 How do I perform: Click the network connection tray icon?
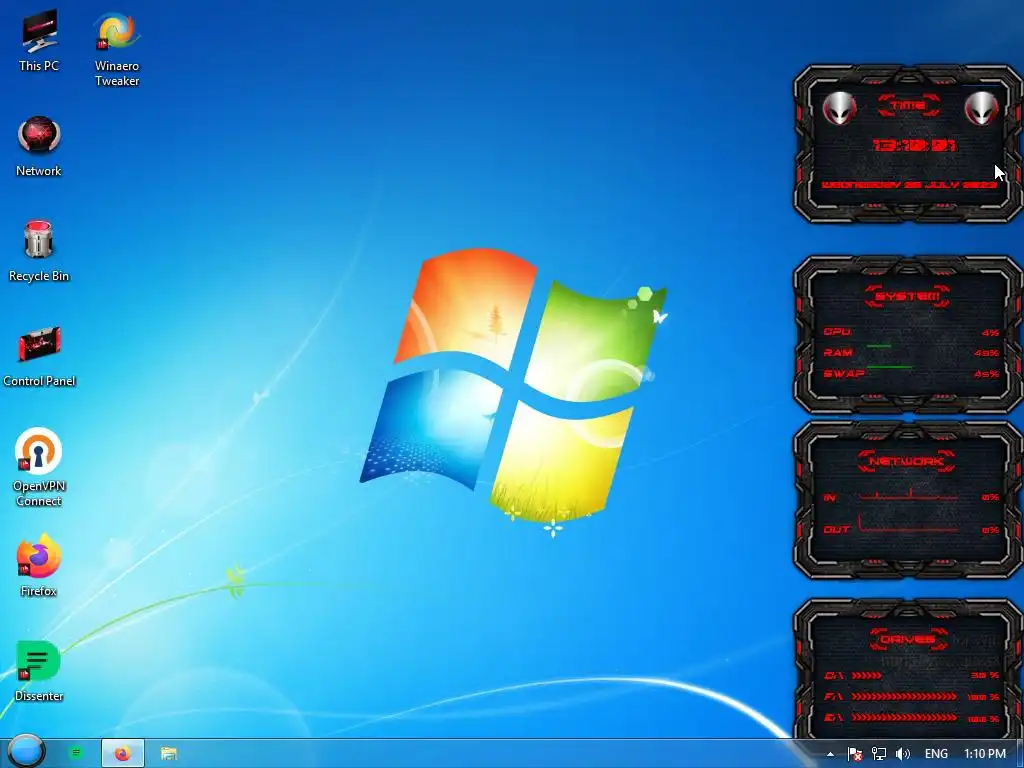coord(879,754)
